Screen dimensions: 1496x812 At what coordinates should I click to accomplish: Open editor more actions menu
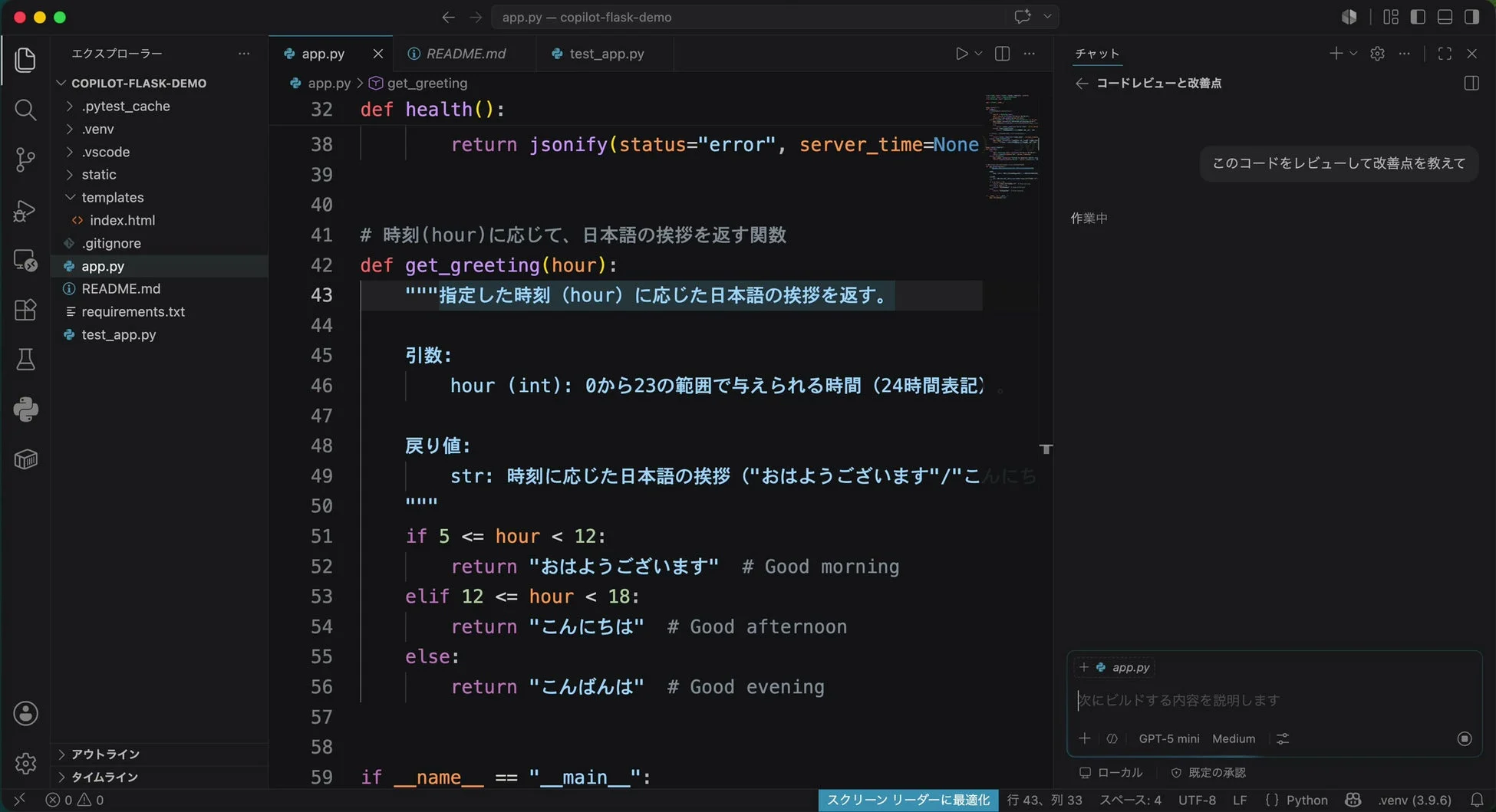click(x=1030, y=54)
